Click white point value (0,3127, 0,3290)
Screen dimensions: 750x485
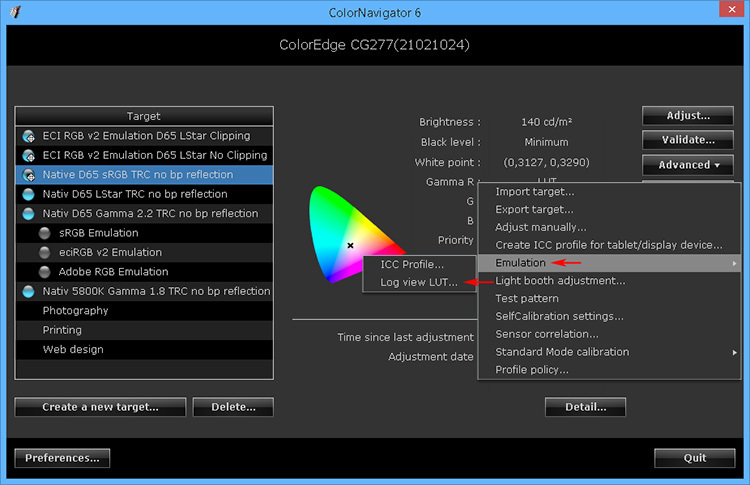pyautogui.click(x=546, y=163)
